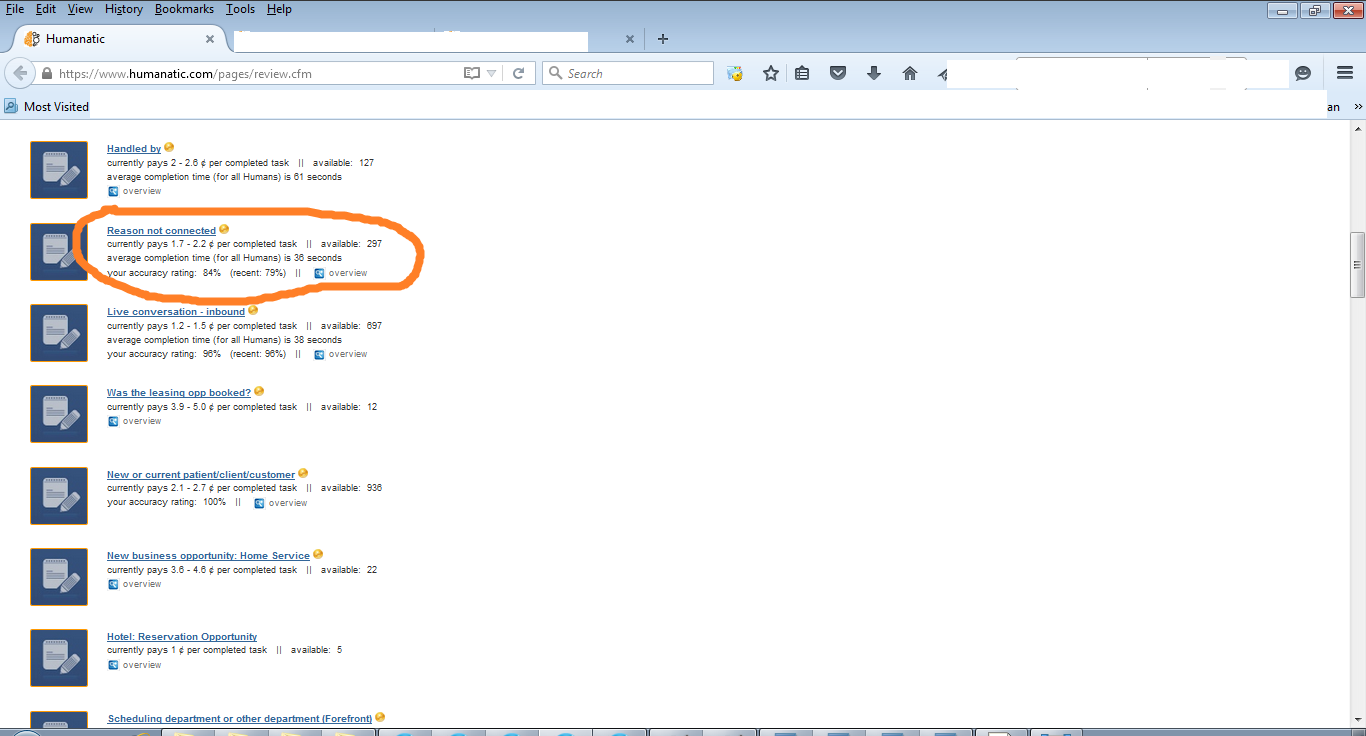Image resolution: width=1366 pixels, height=736 pixels.
Task: Open a new browser tab
Action: coord(662,39)
